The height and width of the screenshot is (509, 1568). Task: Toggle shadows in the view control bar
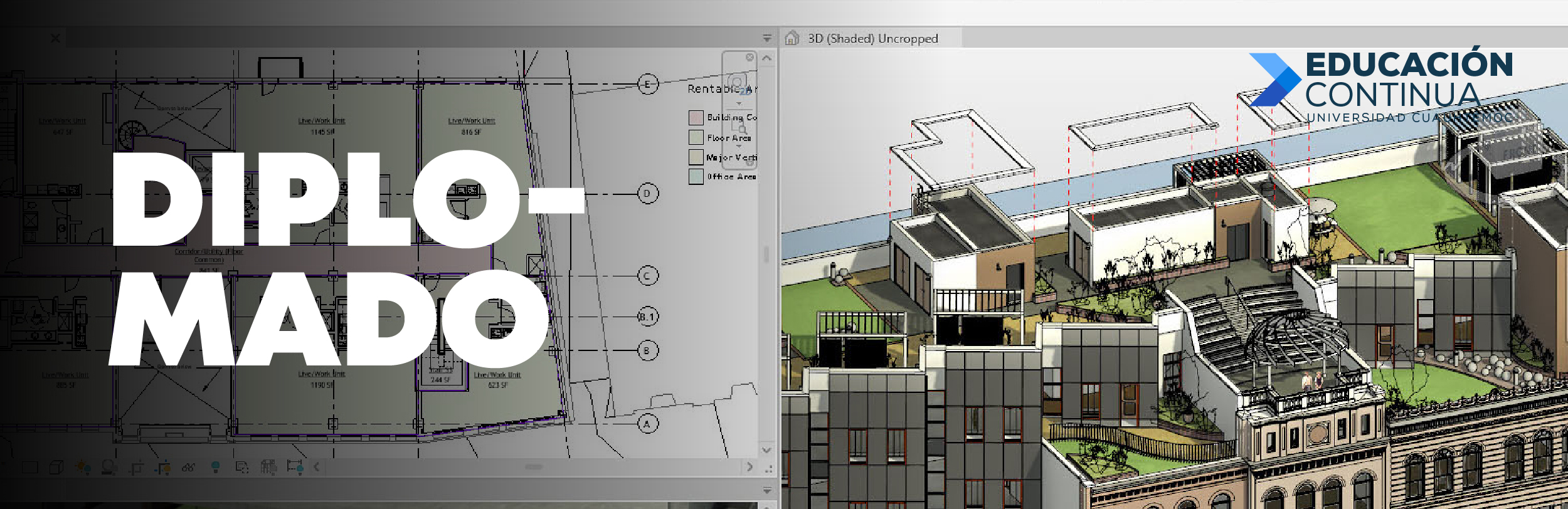(x=109, y=467)
